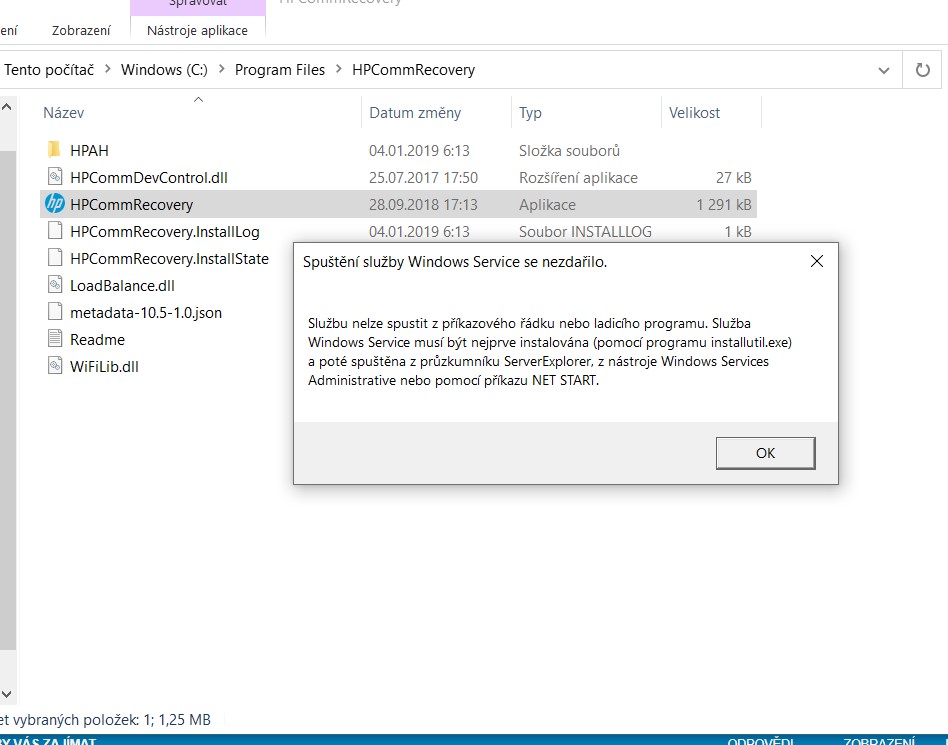The height and width of the screenshot is (745, 948).
Task: Select the HPCommDevControl.dll file name
Action: click(149, 177)
